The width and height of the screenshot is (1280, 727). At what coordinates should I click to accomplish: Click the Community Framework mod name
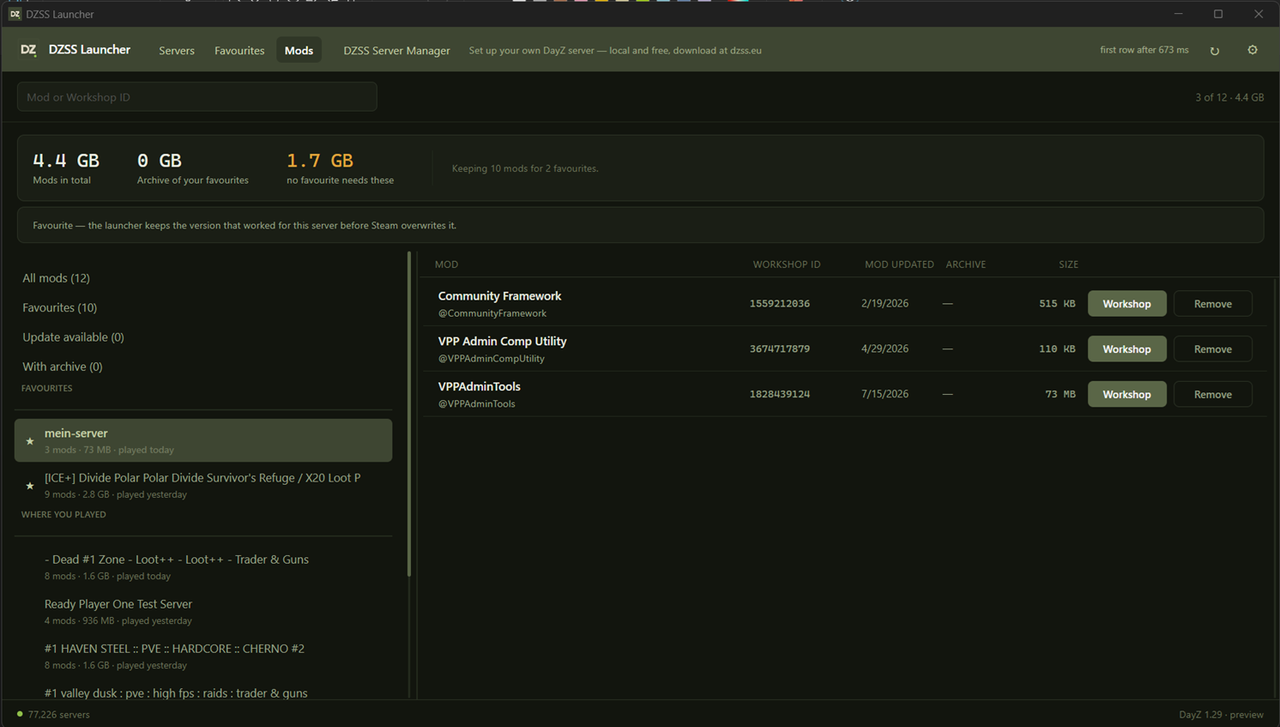point(500,296)
